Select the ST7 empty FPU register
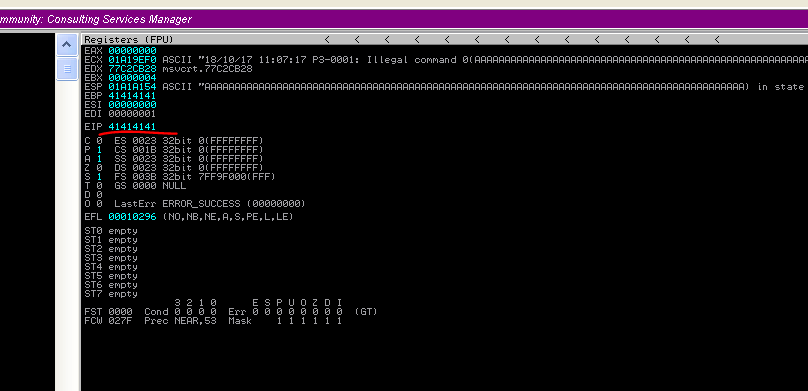 click(111, 294)
